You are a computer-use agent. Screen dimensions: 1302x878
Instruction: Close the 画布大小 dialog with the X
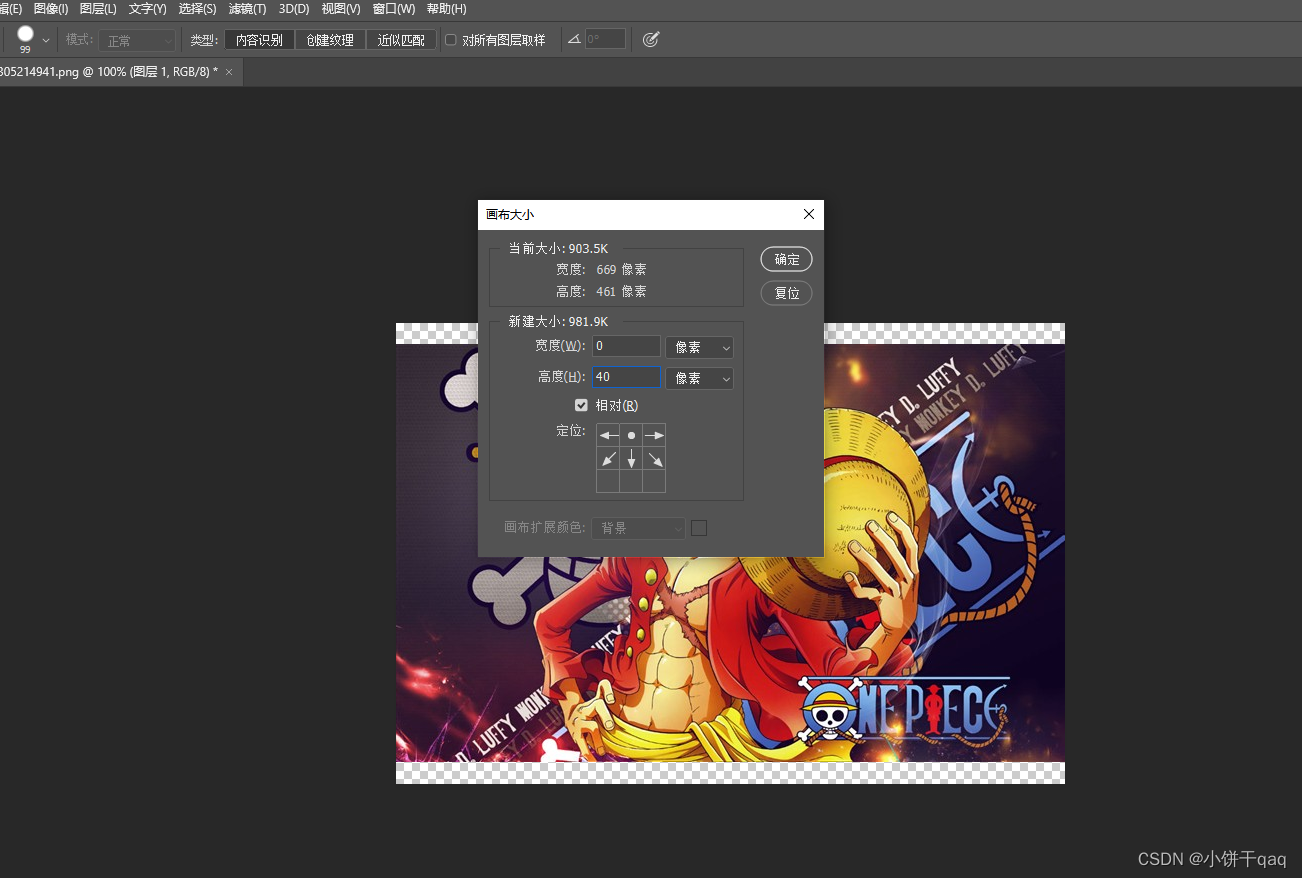(x=809, y=214)
